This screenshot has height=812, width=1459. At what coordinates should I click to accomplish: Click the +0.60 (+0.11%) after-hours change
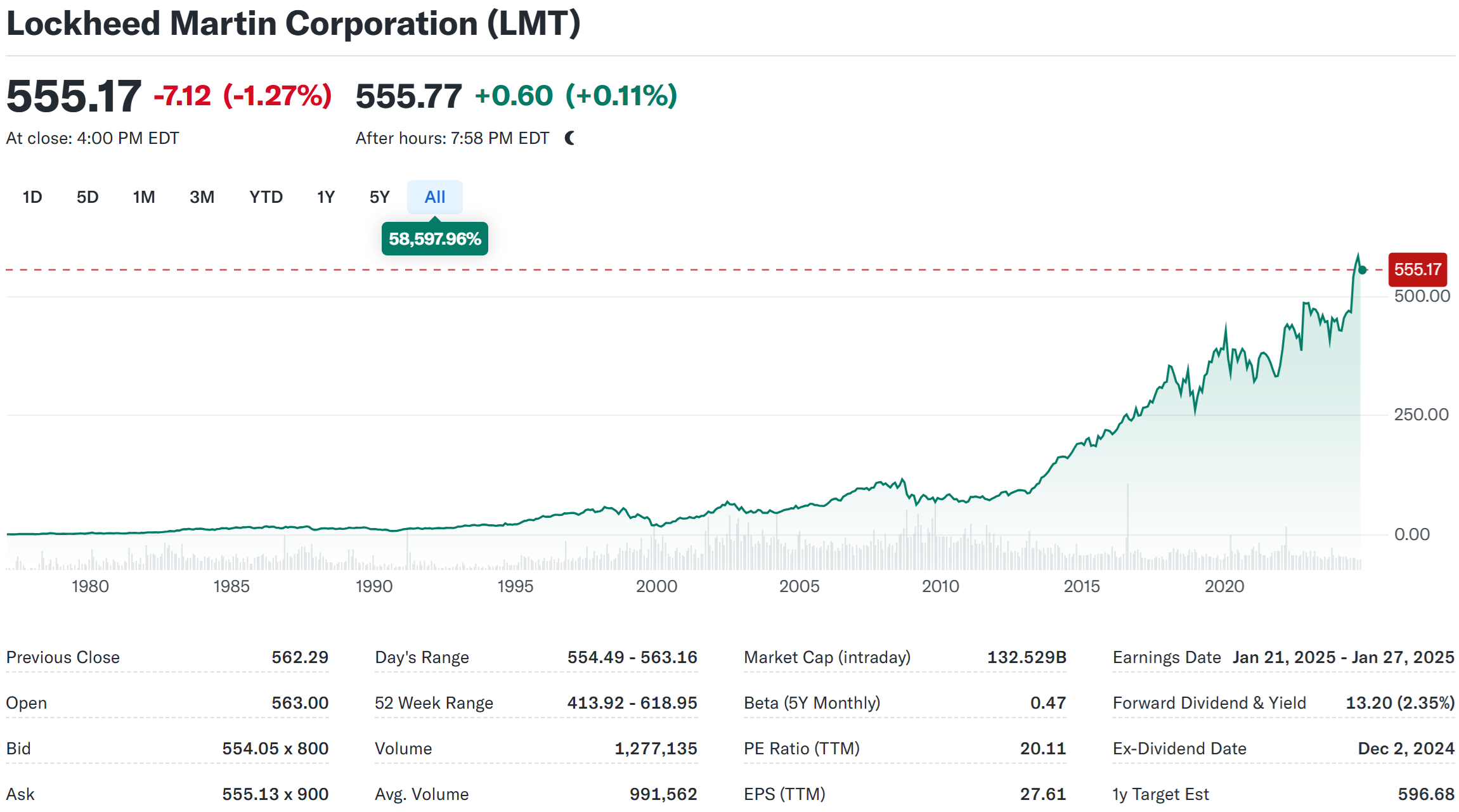(576, 96)
